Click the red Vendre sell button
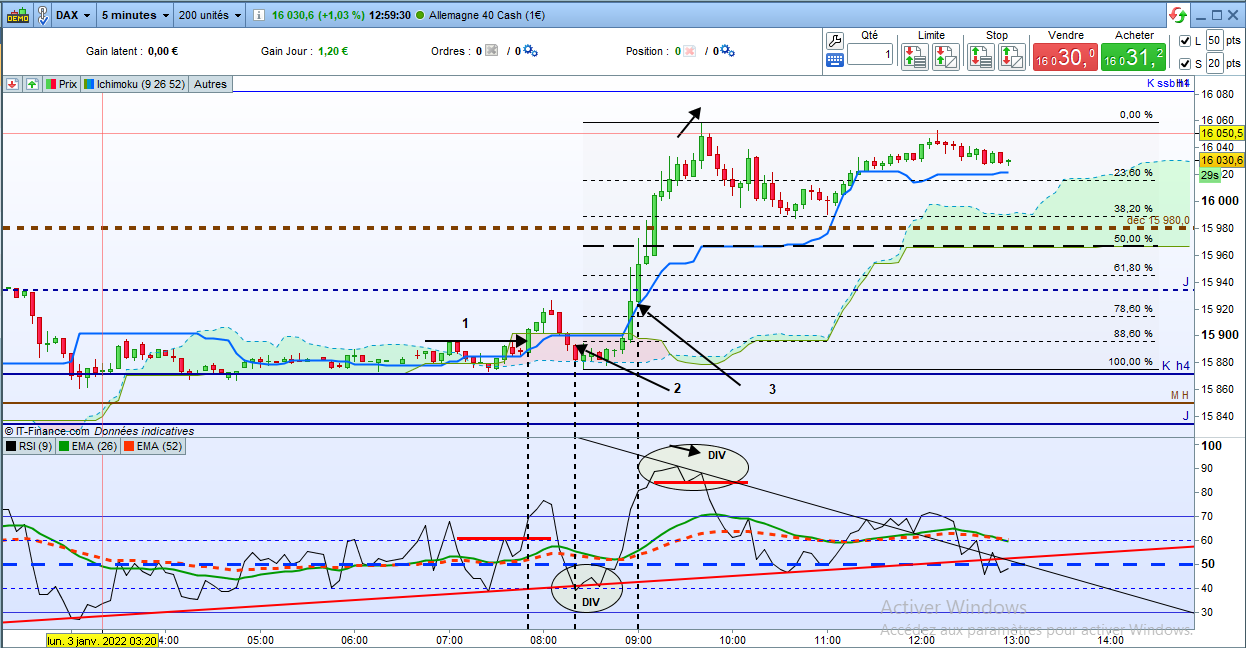 (x=1065, y=58)
